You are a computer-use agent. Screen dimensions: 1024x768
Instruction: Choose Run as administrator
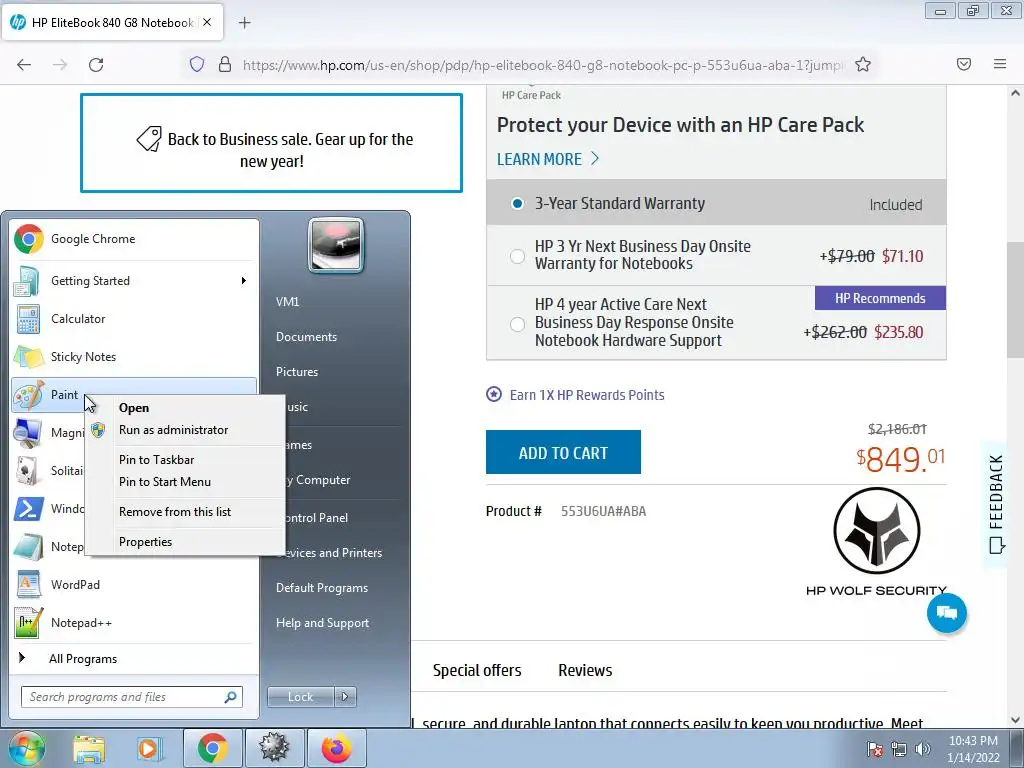tap(174, 430)
